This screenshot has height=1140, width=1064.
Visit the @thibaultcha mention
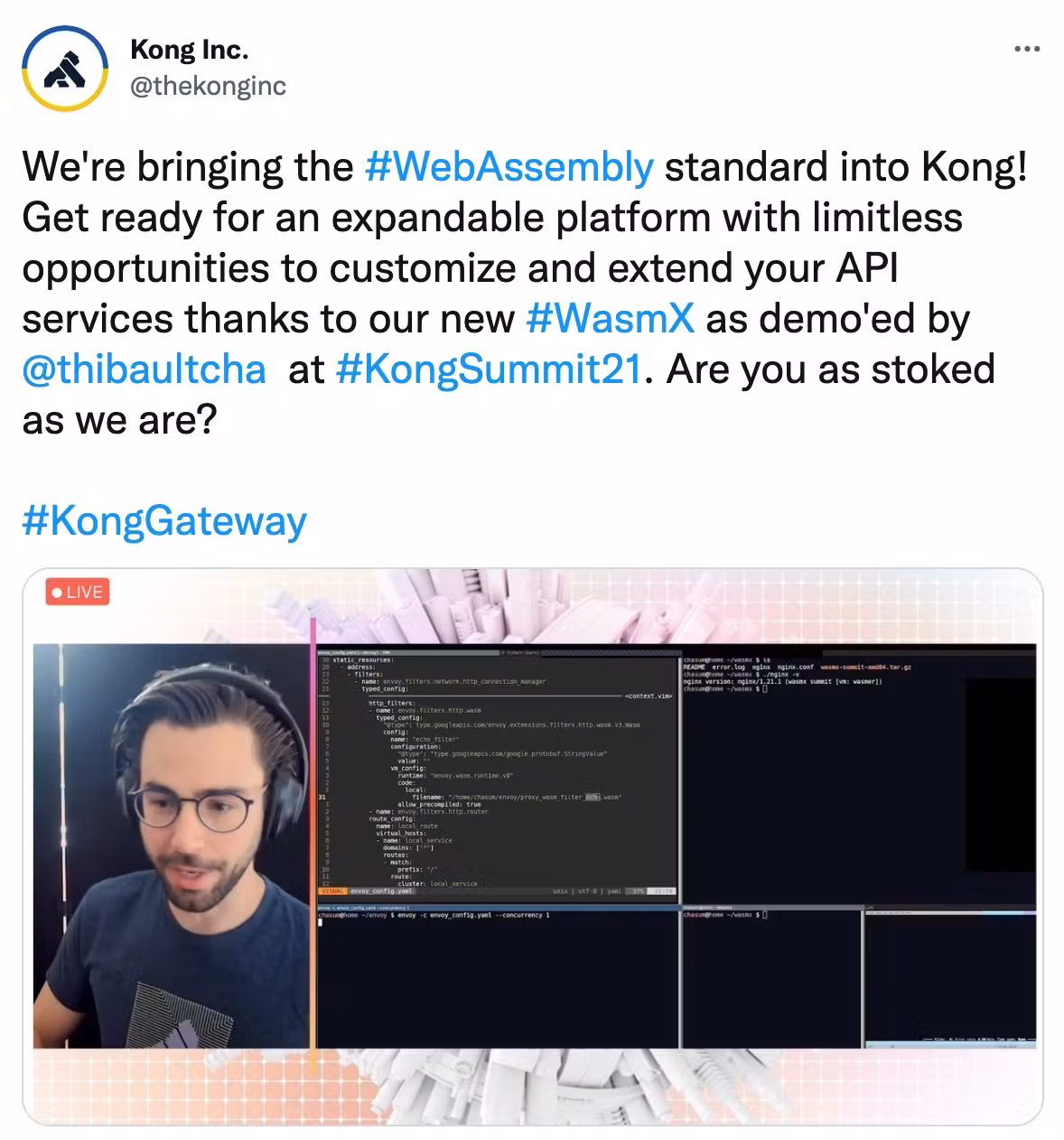click(x=144, y=369)
